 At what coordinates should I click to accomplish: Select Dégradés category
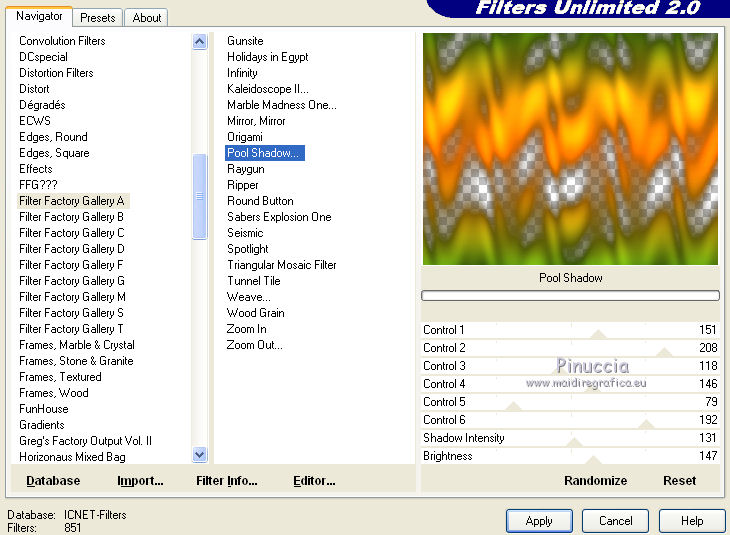[x=42, y=105]
